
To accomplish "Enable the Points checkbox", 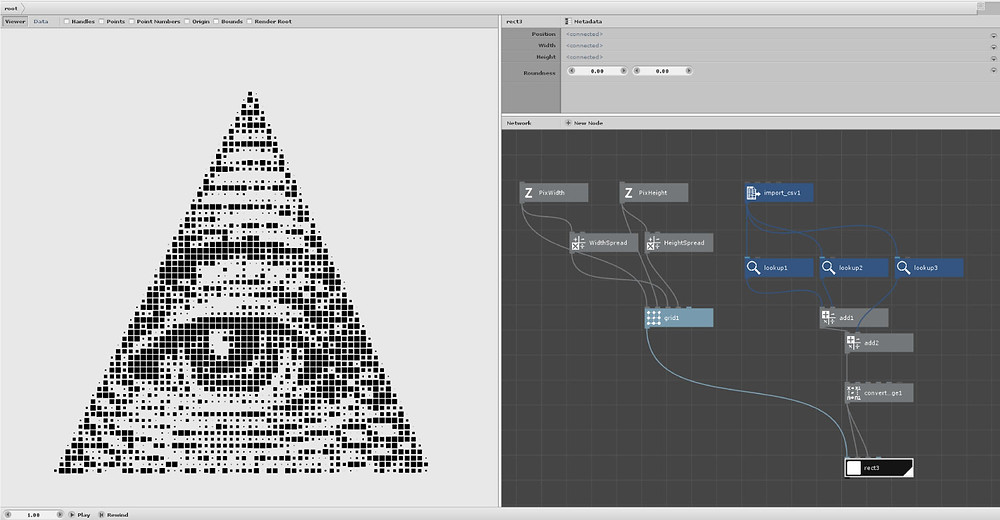I will (x=101, y=21).
